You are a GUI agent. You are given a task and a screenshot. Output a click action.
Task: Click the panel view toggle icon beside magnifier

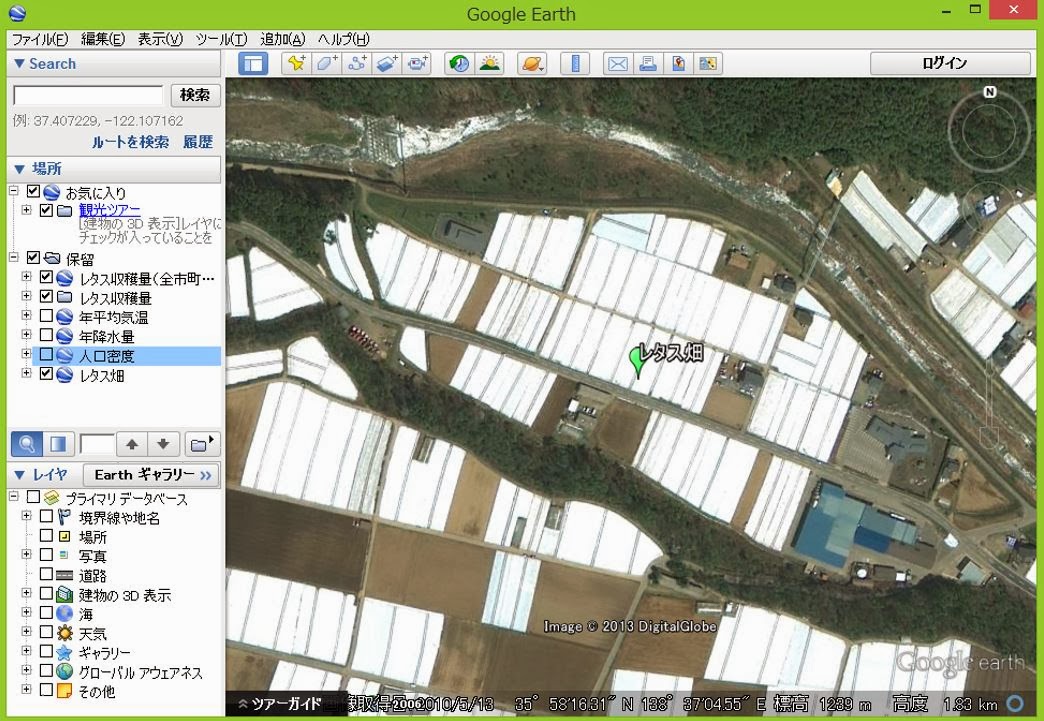(58, 444)
